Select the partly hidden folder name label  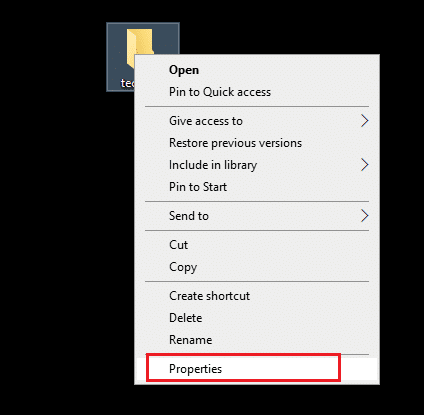pyautogui.click(x=127, y=83)
